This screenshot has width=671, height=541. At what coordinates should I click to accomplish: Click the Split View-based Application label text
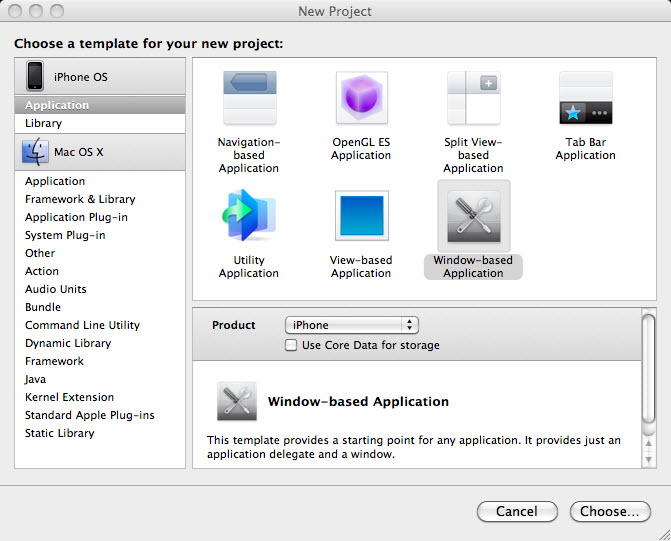click(473, 155)
